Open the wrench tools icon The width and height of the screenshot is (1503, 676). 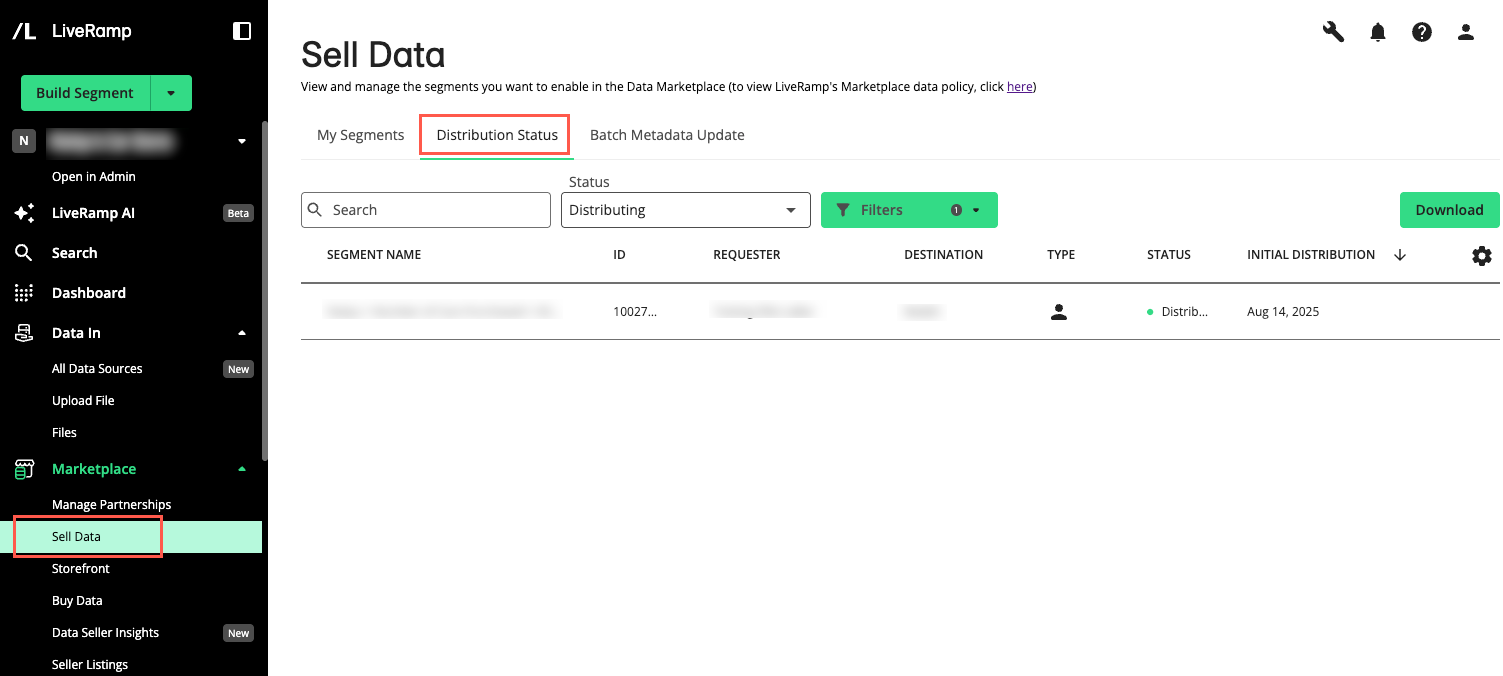[1333, 32]
